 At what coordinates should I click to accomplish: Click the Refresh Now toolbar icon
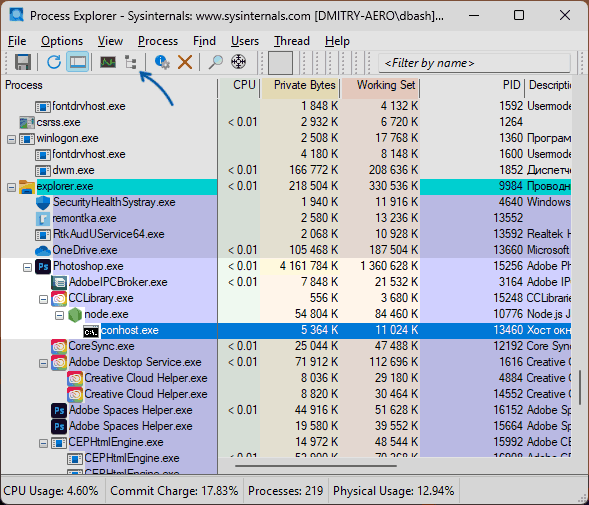54,62
